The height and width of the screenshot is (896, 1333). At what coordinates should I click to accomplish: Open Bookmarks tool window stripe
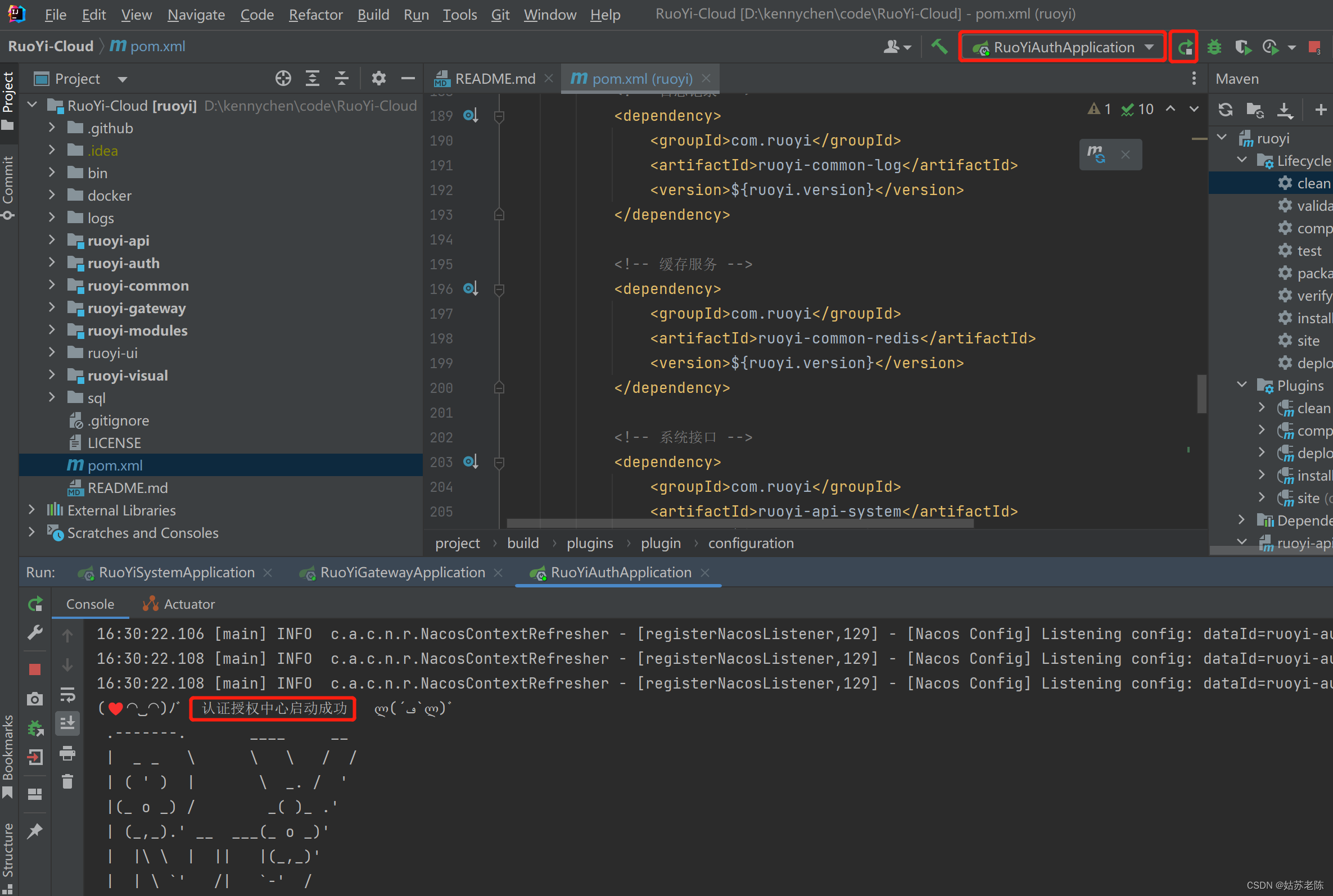coord(8,756)
